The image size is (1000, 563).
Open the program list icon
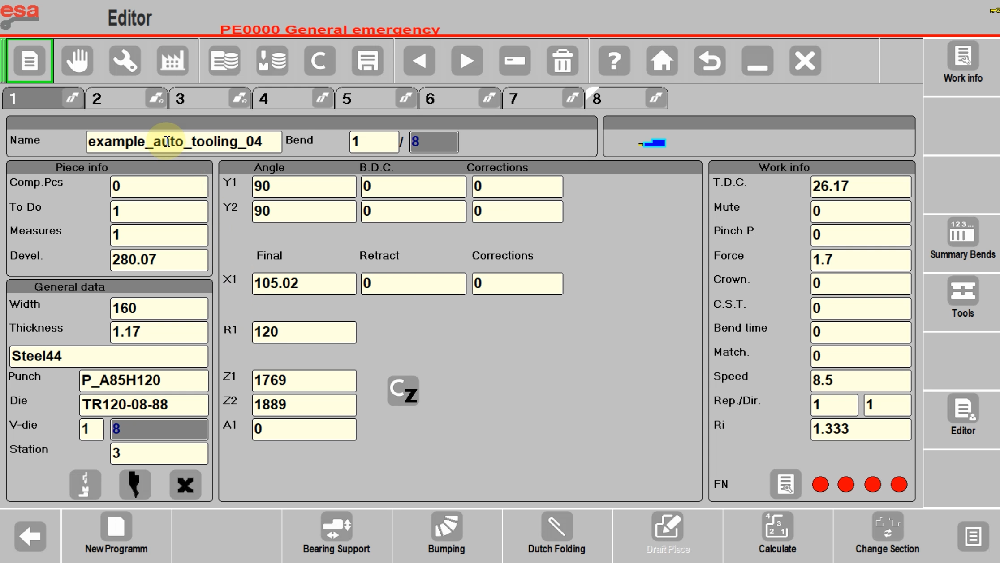click(x=224, y=61)
